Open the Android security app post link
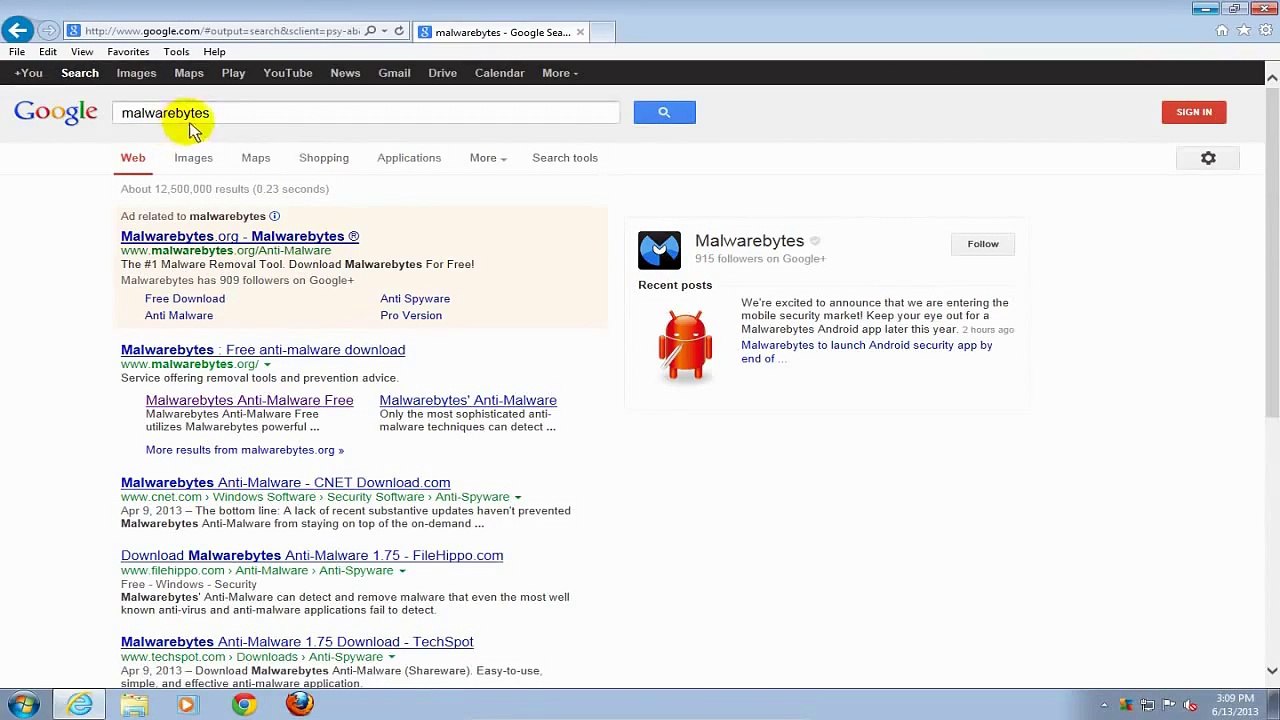This screenshot has width=1280, height=720. (867, 352)
